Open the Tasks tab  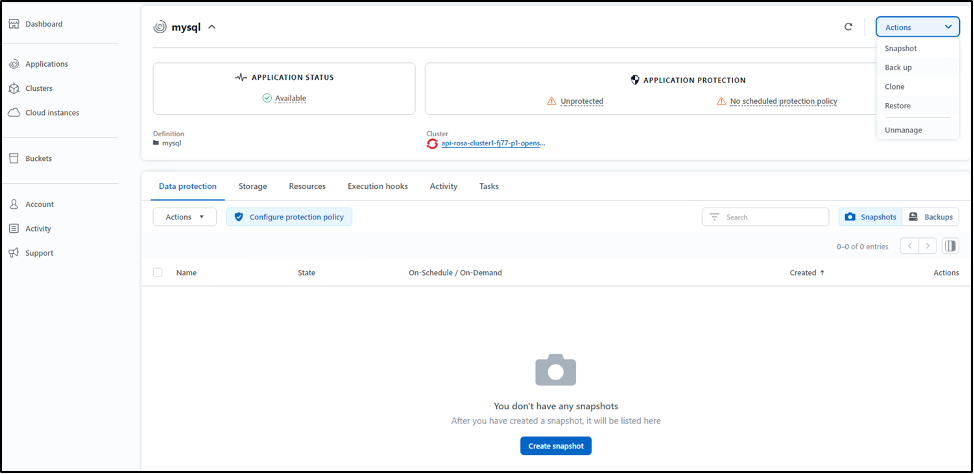pos(489,186)
